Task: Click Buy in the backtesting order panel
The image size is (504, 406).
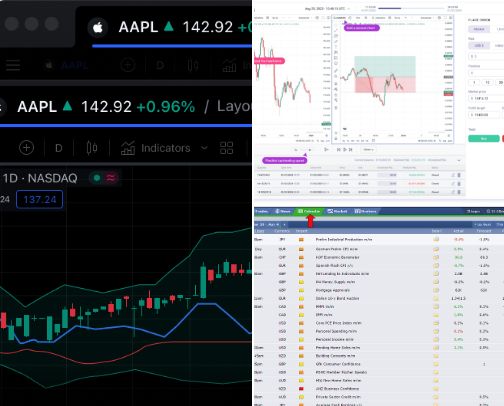Action: click(484, 139)
